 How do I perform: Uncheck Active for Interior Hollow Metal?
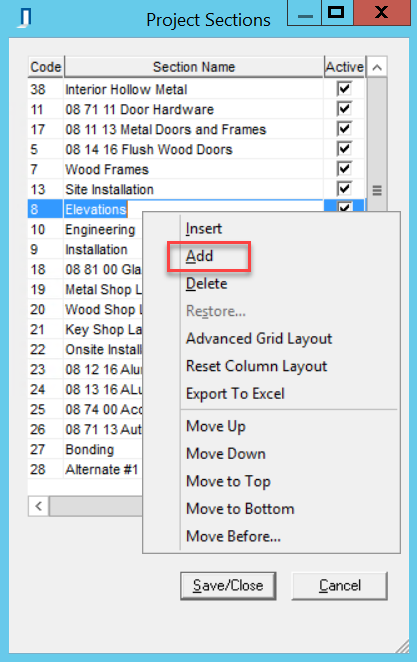[x=344, y=89]
